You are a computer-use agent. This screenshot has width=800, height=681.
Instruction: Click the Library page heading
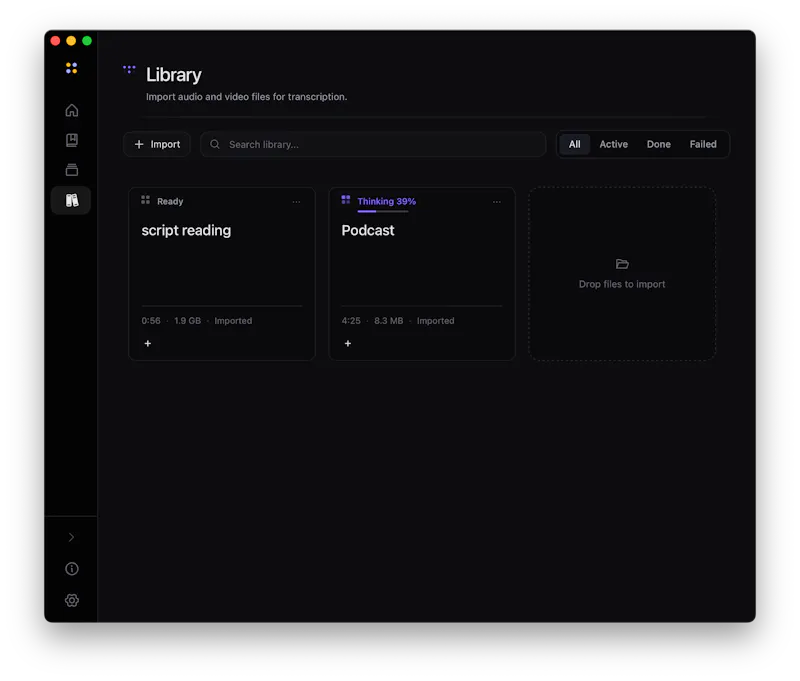coord(173,75)
